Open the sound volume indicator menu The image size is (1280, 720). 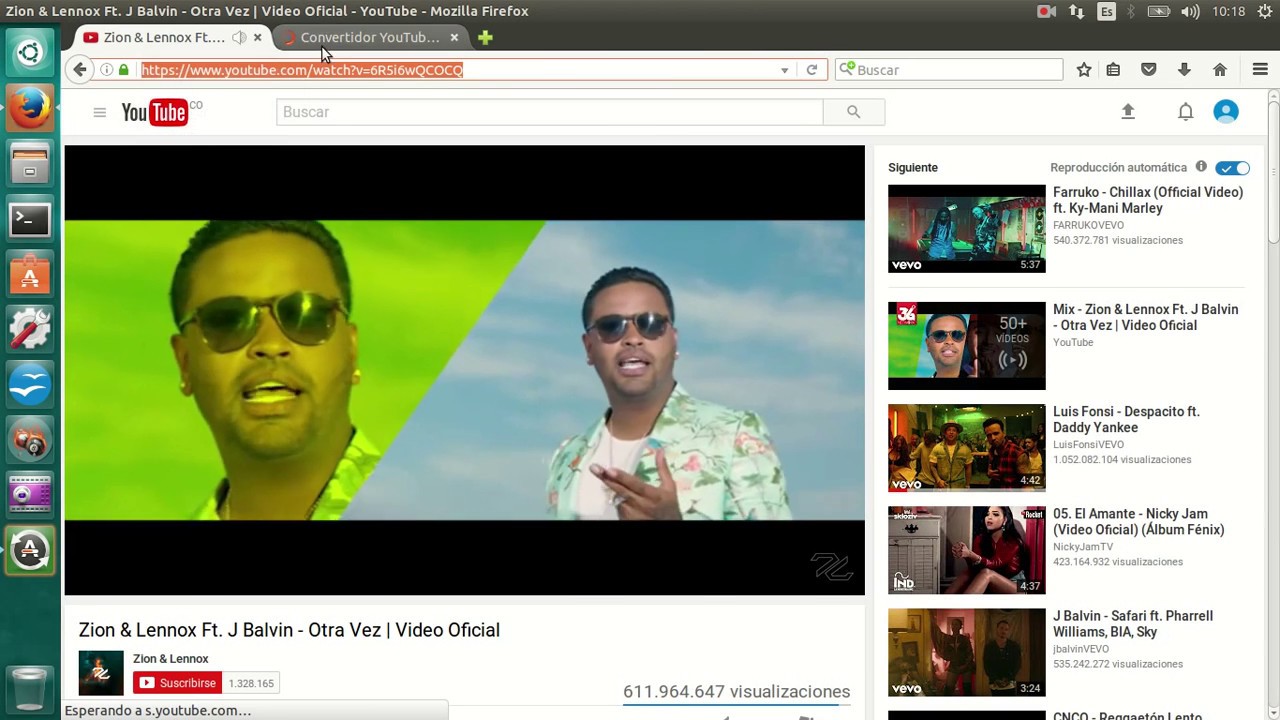click(1190, 12)
